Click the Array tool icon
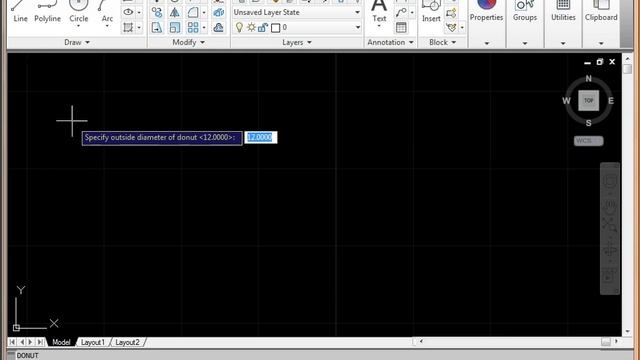This screenshot has width=640, height=360. (193, 27)
